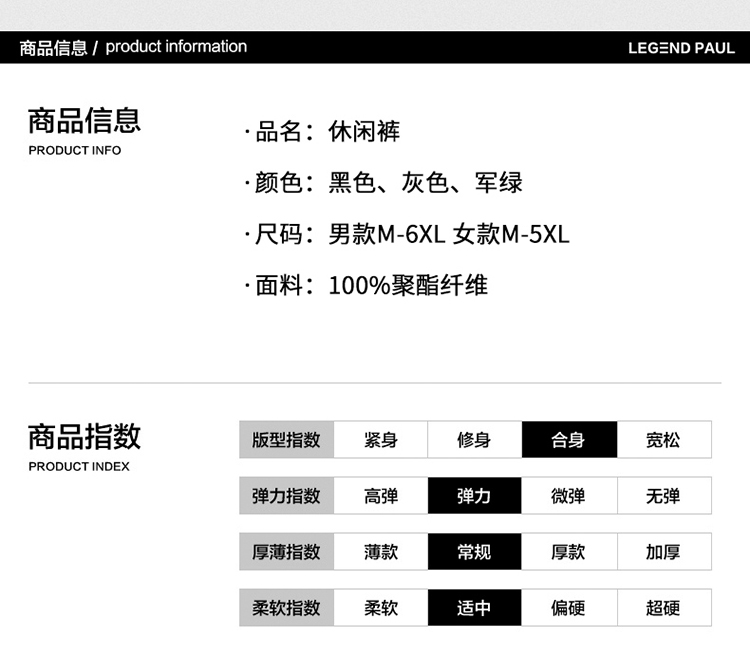Click the product information header title
This screenshot has height=658, width=750.
tap(133, 47)
